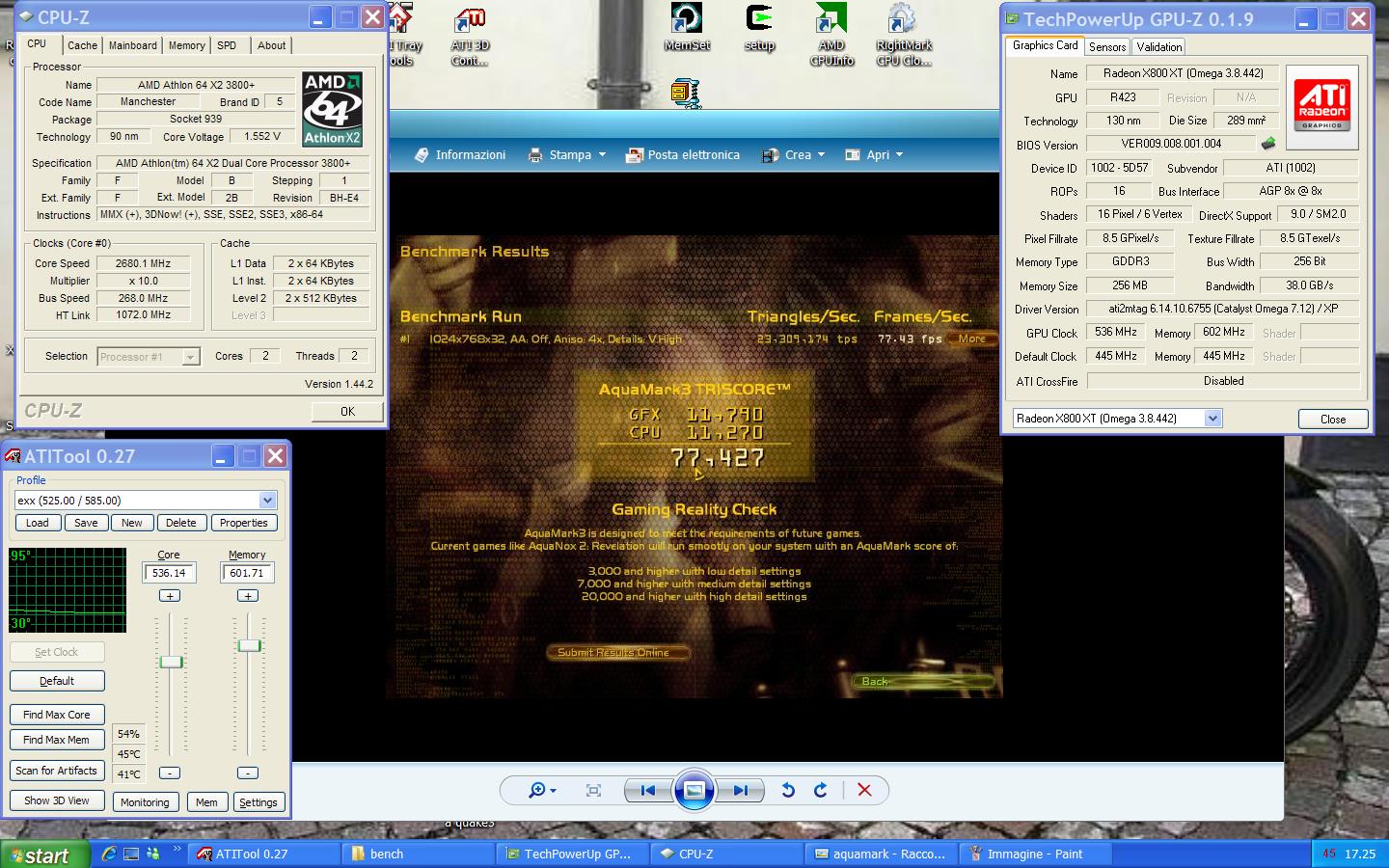Open the Windows Start menu
Image resolution: width=1389 pixels, height=868 pixels.
point(43,854)
